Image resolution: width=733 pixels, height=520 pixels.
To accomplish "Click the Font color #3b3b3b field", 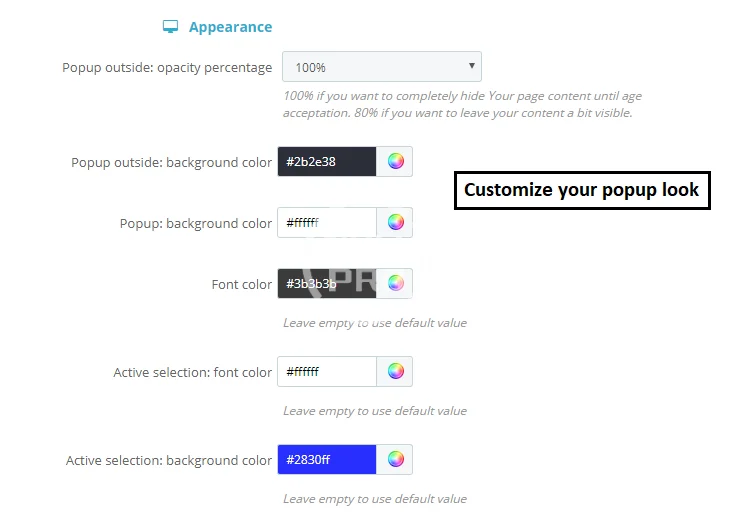I will coord(327,284).
